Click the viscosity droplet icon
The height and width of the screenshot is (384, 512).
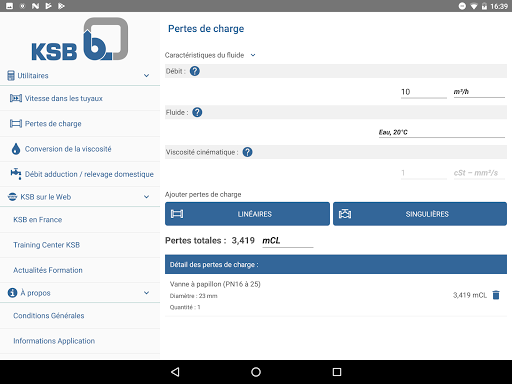(16, 149)
